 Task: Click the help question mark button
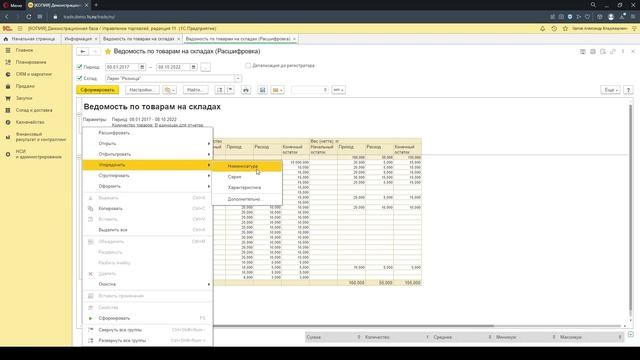click(629, 90)
